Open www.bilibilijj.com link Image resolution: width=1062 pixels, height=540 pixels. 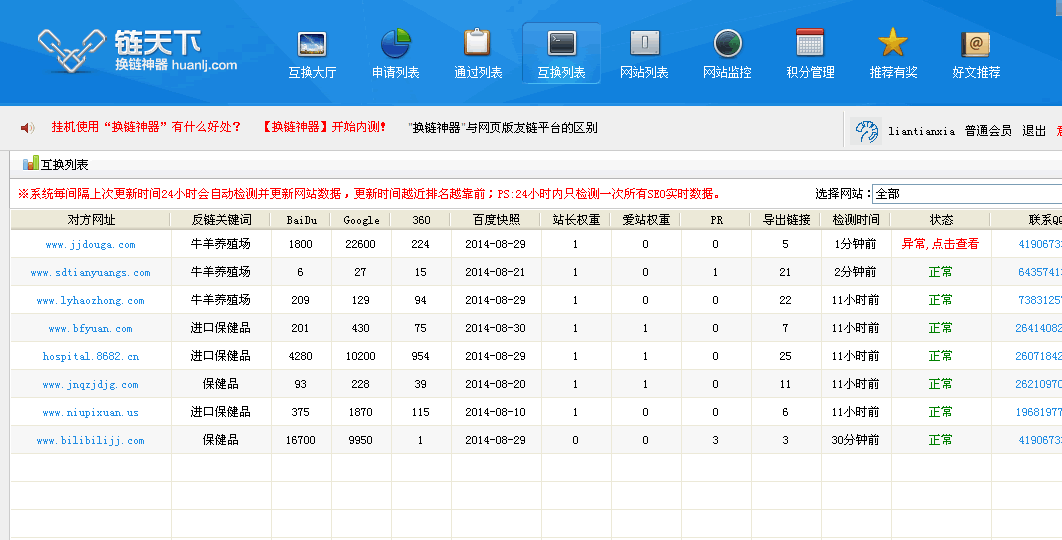tap(91, 440)
